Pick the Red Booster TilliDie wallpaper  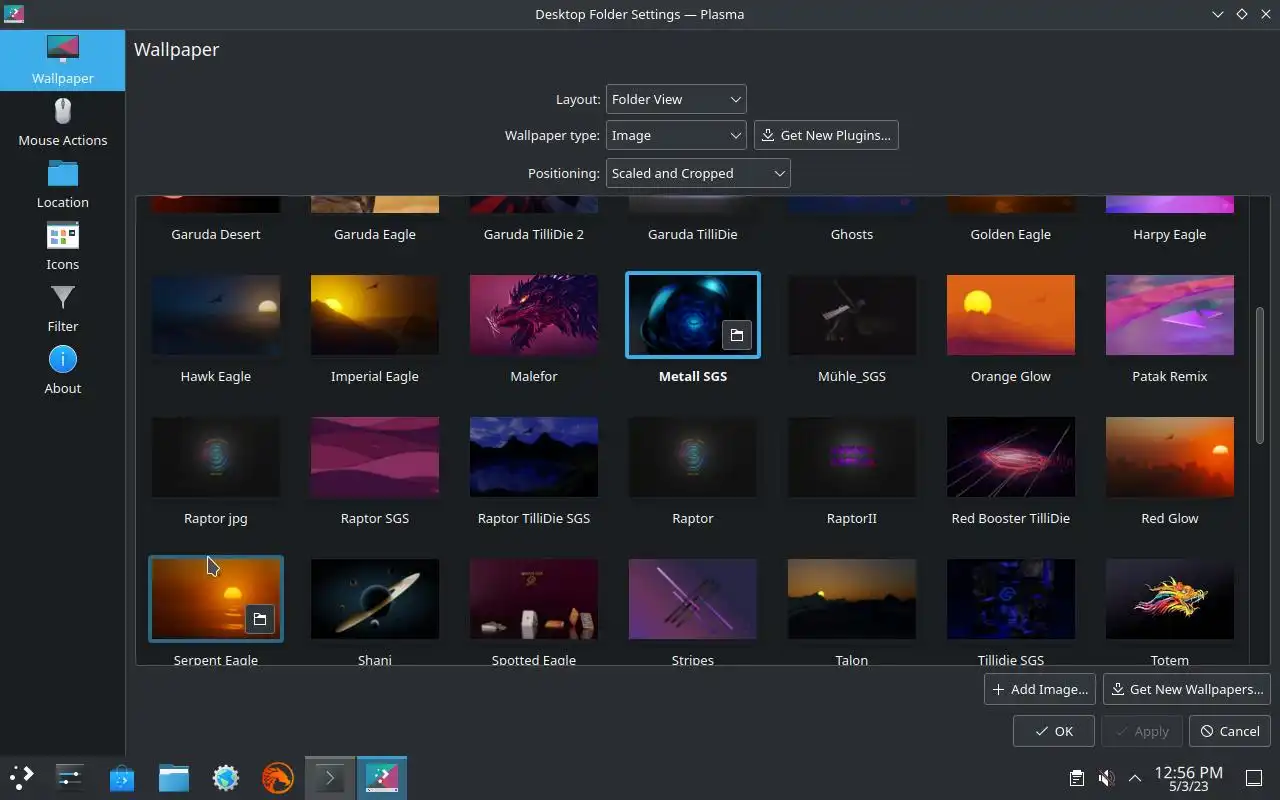coord(1010,457)
